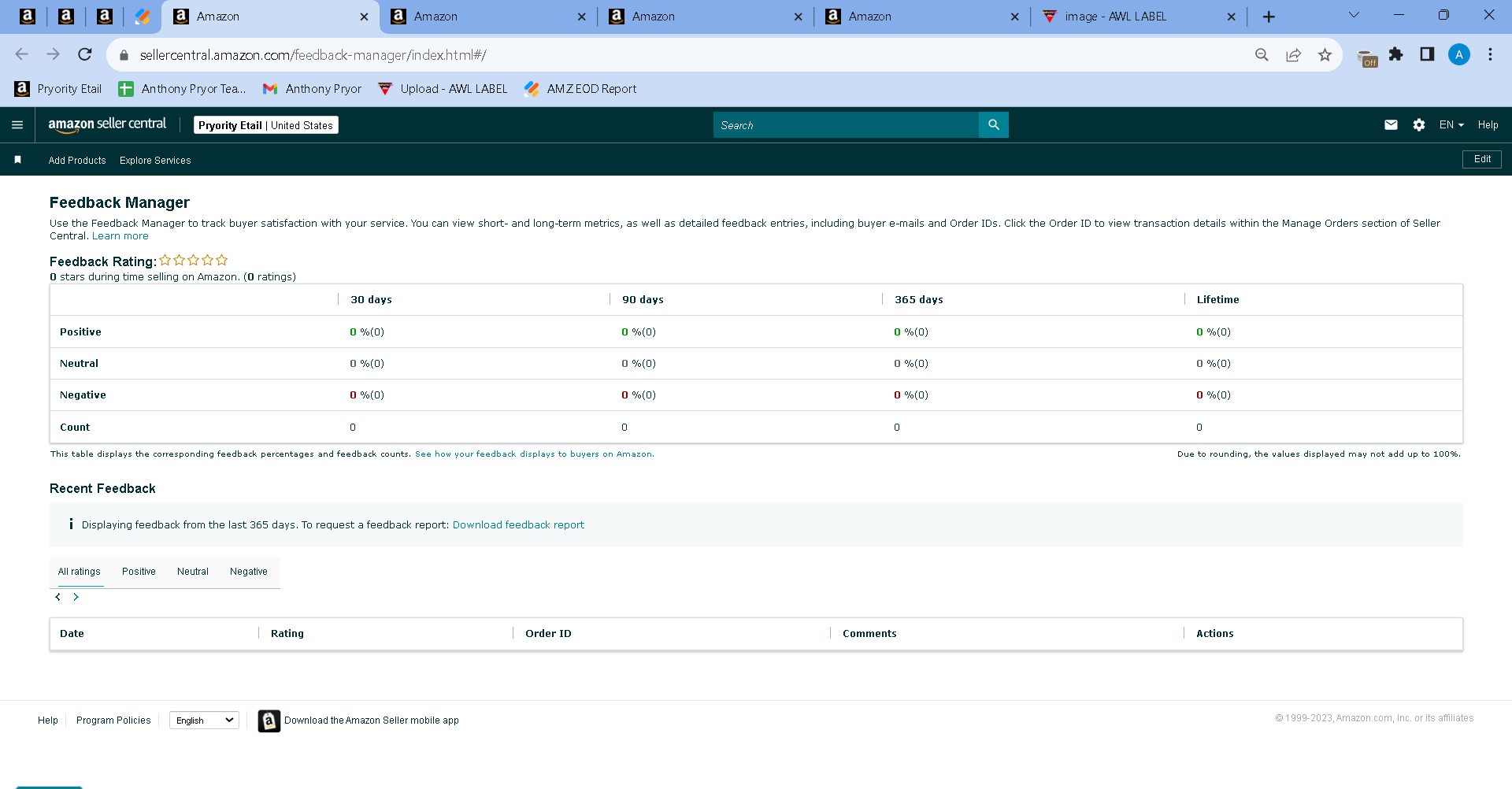Go back to the previous page
Viewport: 1512px width, 789px height.
click(x=21, y=54)
